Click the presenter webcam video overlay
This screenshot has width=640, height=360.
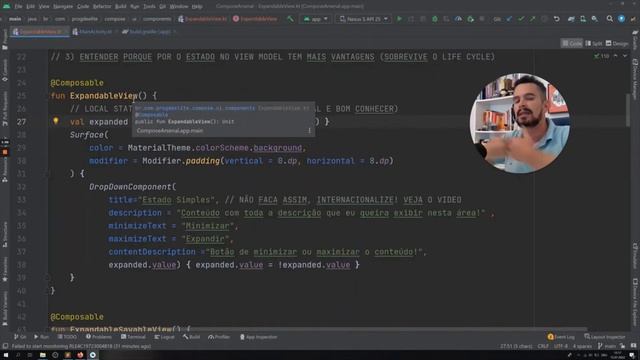click(520, 123)
